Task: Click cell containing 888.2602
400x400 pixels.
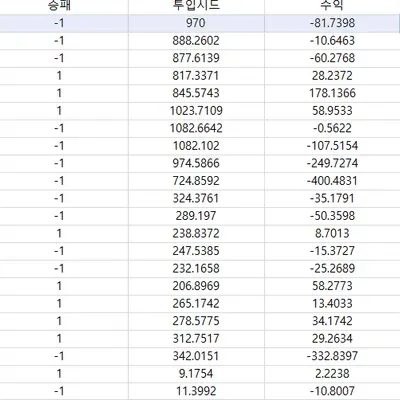Action: click(x=196, y=41)
